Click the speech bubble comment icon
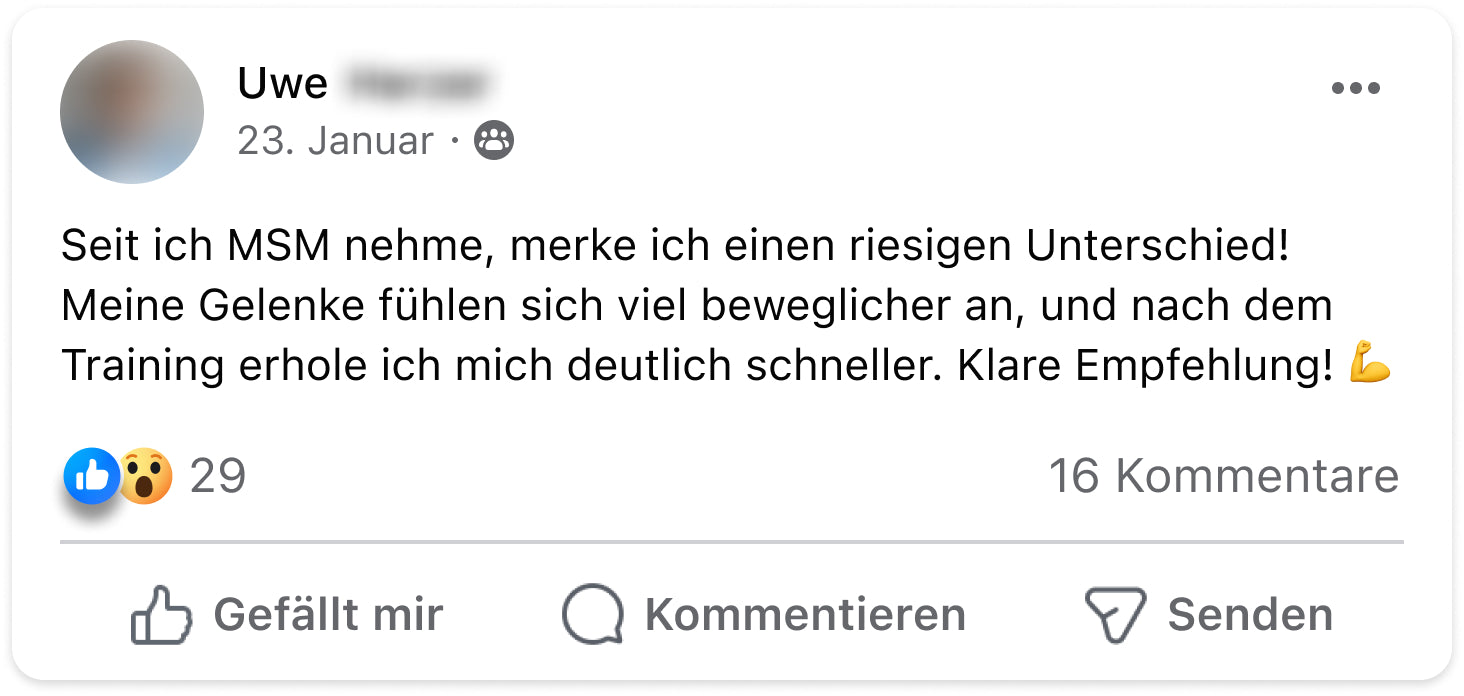Screen dimensions: 1464x696 coord(593,615)
